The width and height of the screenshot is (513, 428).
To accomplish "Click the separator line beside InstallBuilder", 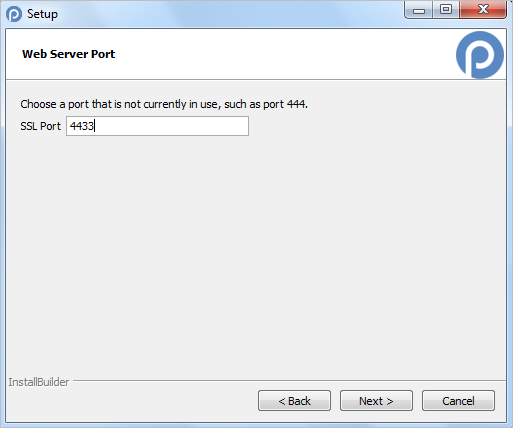I will click(289, 380).
